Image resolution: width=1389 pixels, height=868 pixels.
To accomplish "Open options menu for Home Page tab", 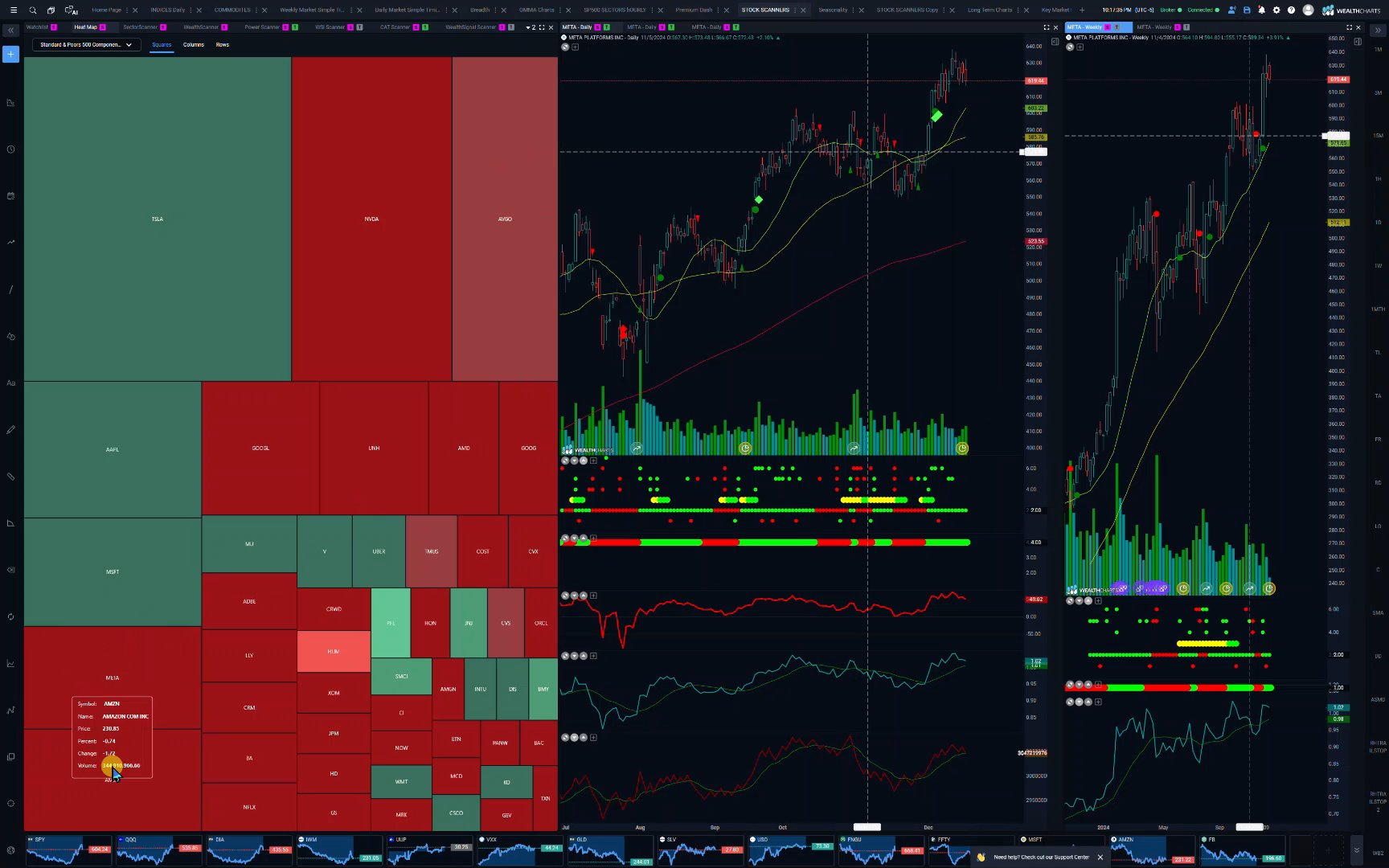I will [x=129, y=10].
